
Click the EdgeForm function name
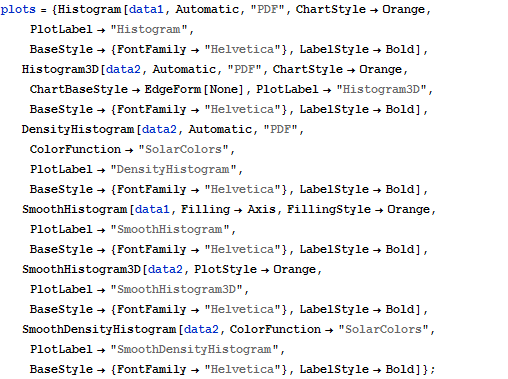[173, 89]
